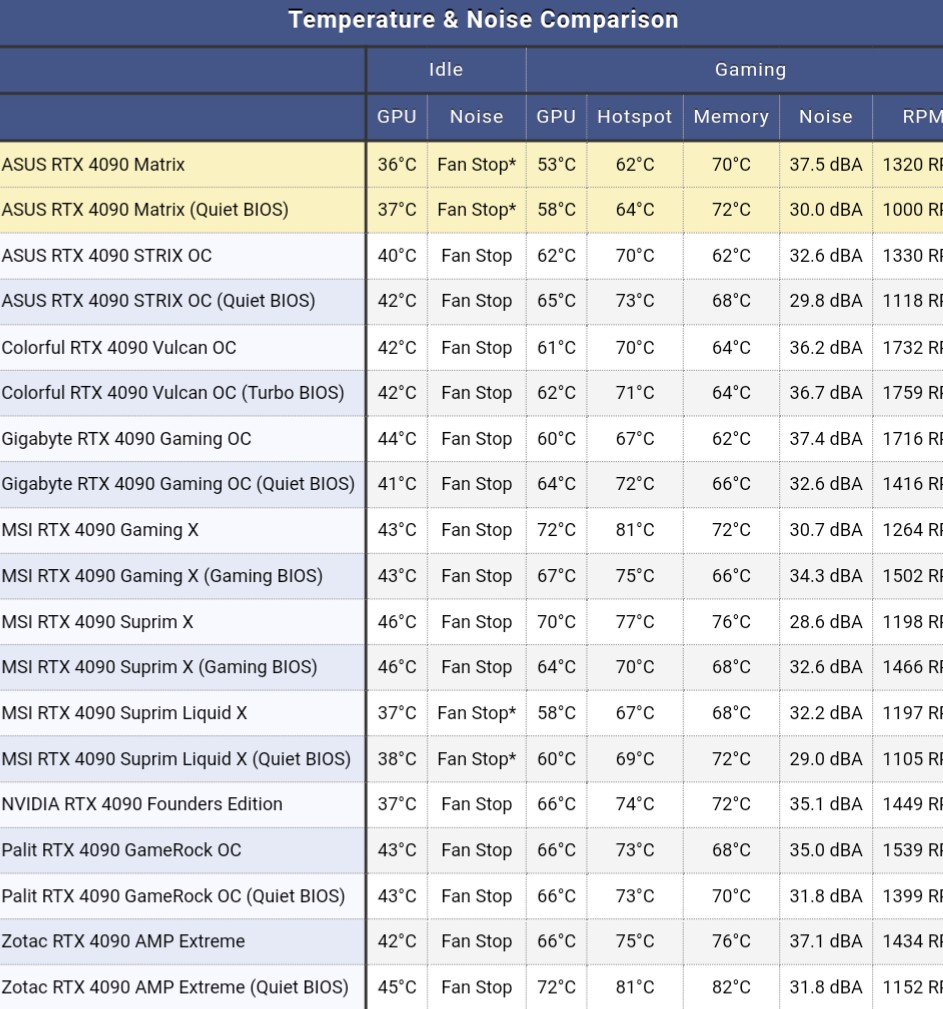Select the NVIDIA RTX 4090 Founders Edition row
Viewport: 943px width, 1009px height.
coord(142,804)
